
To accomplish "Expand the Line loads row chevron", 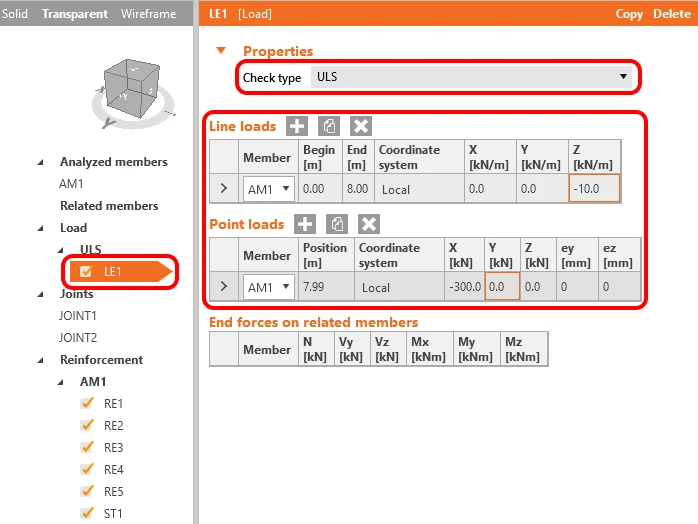I will [224, 188].
